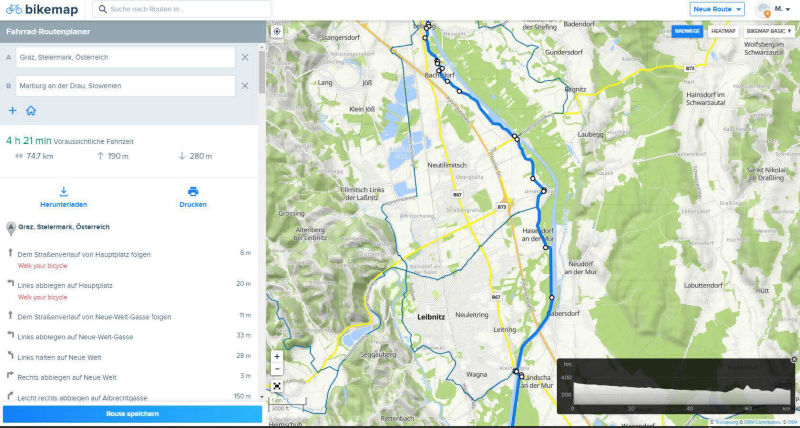The width and height of the screenshot is (800, 428).
Task: Toggle the Heatmap overlay
Action: [723, 31]
